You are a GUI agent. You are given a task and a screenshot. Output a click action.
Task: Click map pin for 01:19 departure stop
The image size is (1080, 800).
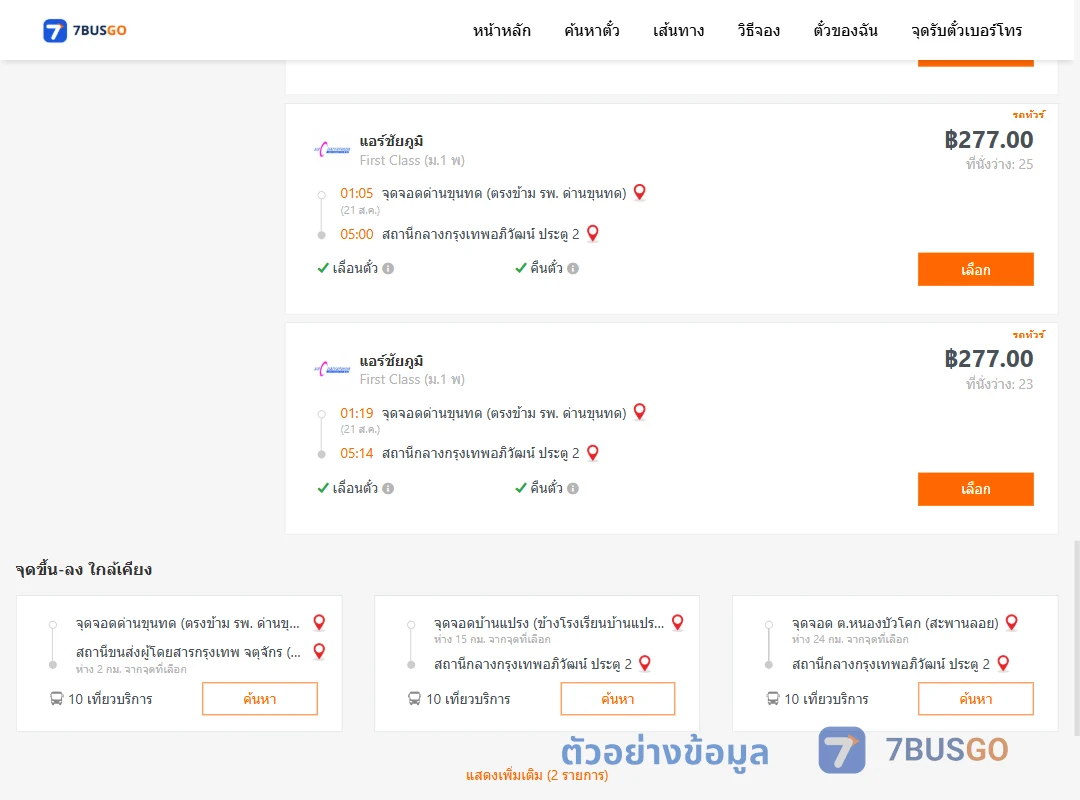pyautogui.click(x=639, y=412)
